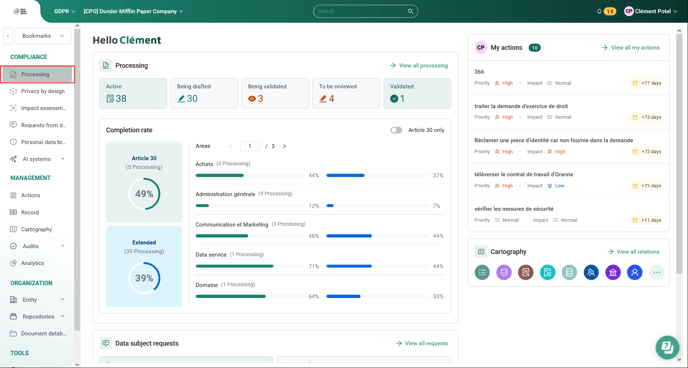
Task: Expand the Repositories submenu chevron
Action: click(x=62, y=316)
